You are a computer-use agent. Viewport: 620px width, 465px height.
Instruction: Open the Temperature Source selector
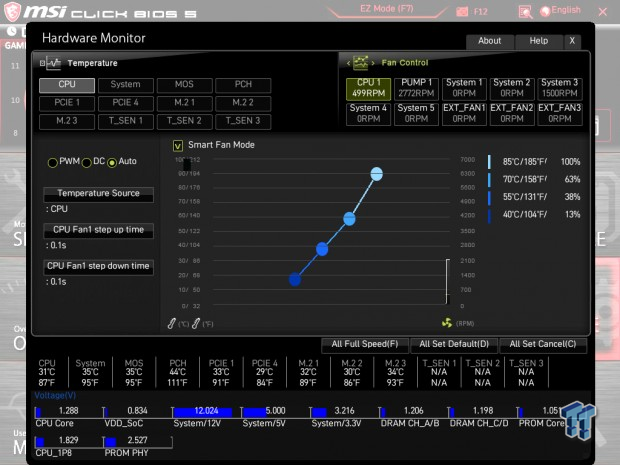(x=98, y=194)
